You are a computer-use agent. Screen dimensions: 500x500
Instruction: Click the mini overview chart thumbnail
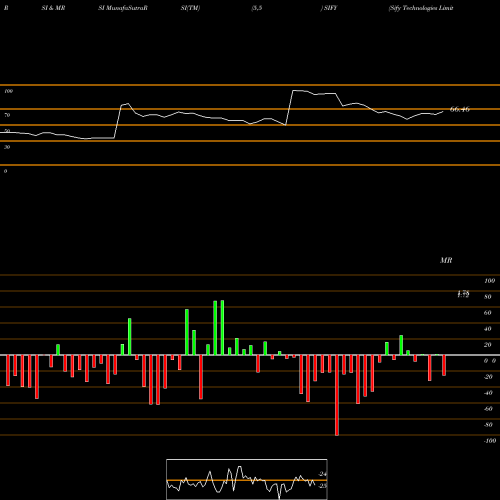[x=247, y=479]
